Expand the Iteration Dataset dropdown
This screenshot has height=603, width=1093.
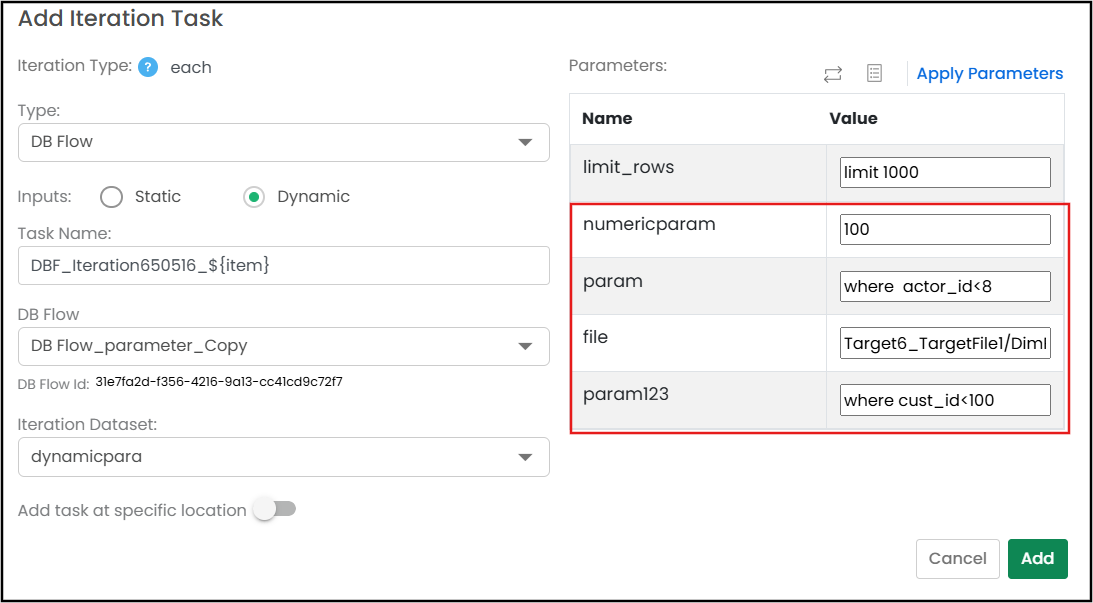(x=284, y=457)
